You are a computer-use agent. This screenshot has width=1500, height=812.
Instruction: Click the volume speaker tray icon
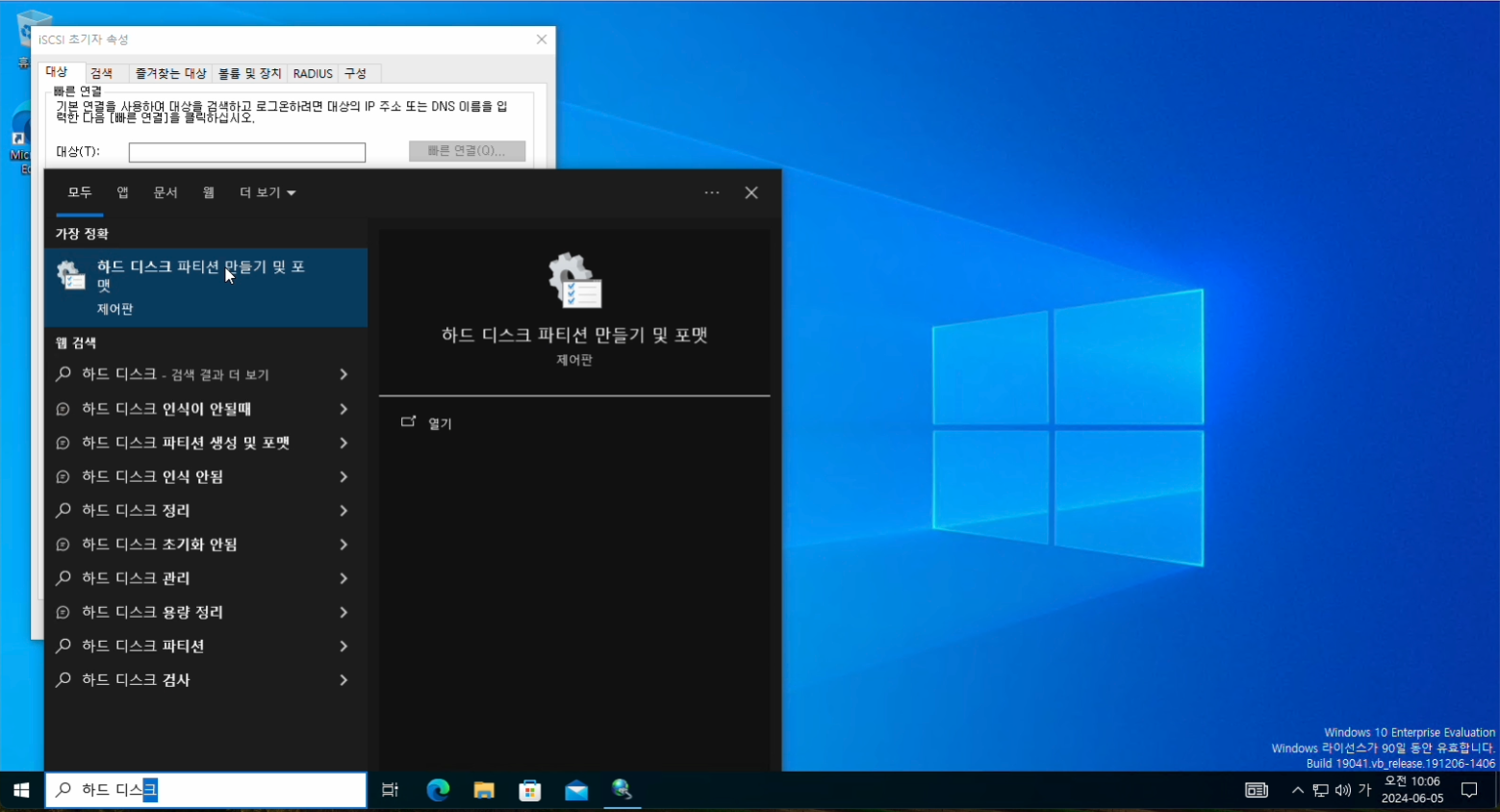click(x=1343, y=790)
